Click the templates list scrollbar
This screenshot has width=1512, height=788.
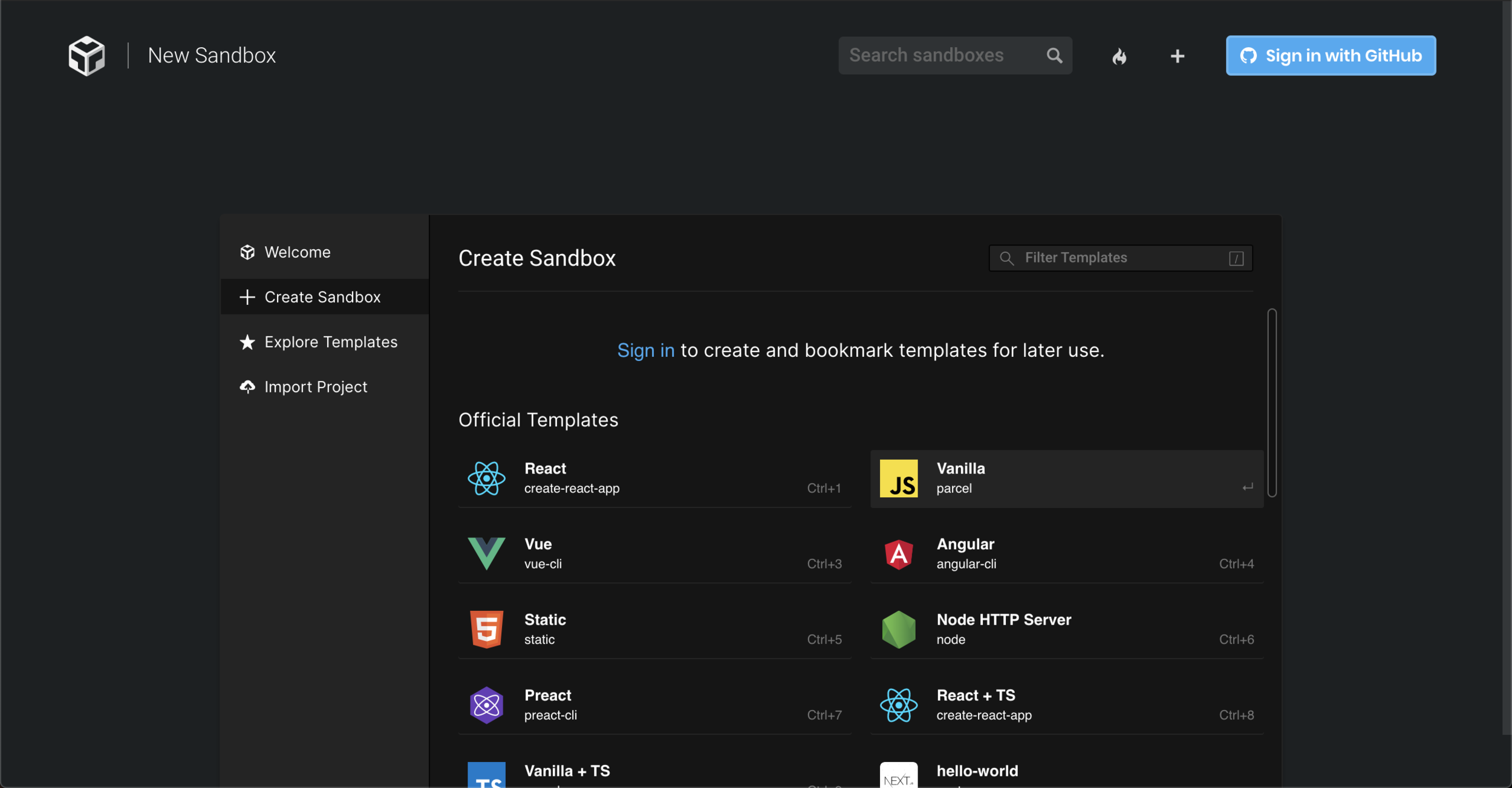[1271, 403]
